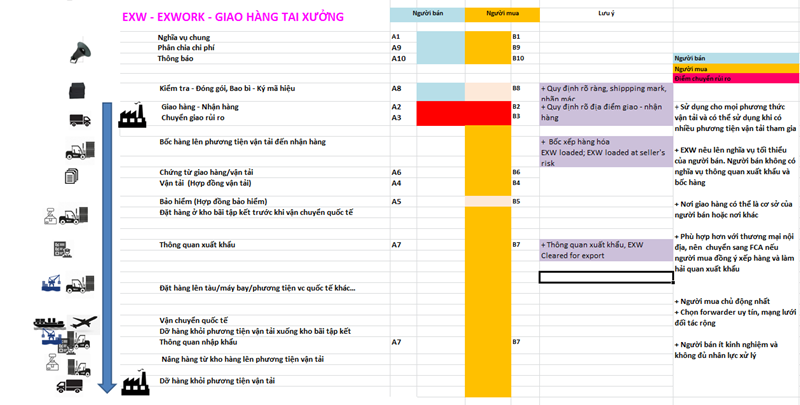Select the Lưu ý column header
The width and height of the screenshot is (800, 405).
click(x=606, y=14)
